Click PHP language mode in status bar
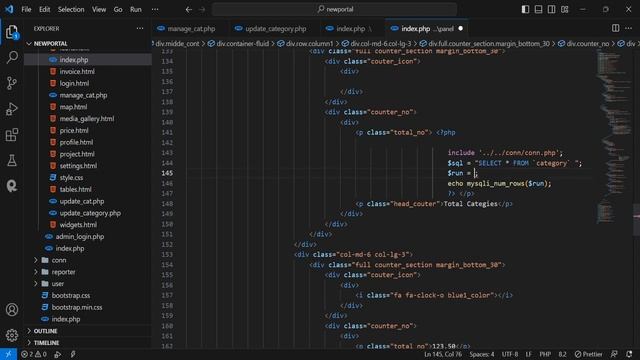 pyautogui.click(x=545, y=354)
